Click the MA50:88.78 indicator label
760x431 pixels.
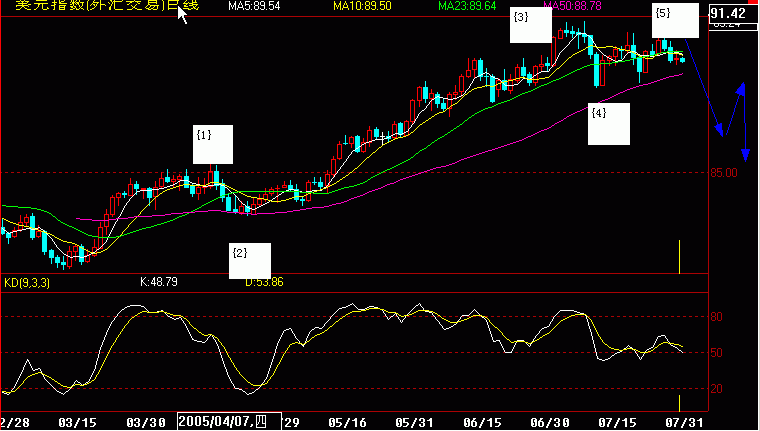click(572, 6)
